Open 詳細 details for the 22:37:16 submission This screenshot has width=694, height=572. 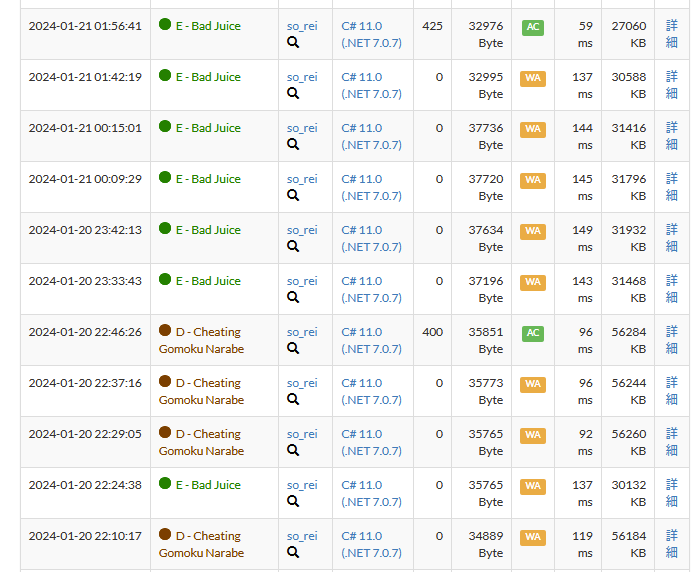click(672, 391)
